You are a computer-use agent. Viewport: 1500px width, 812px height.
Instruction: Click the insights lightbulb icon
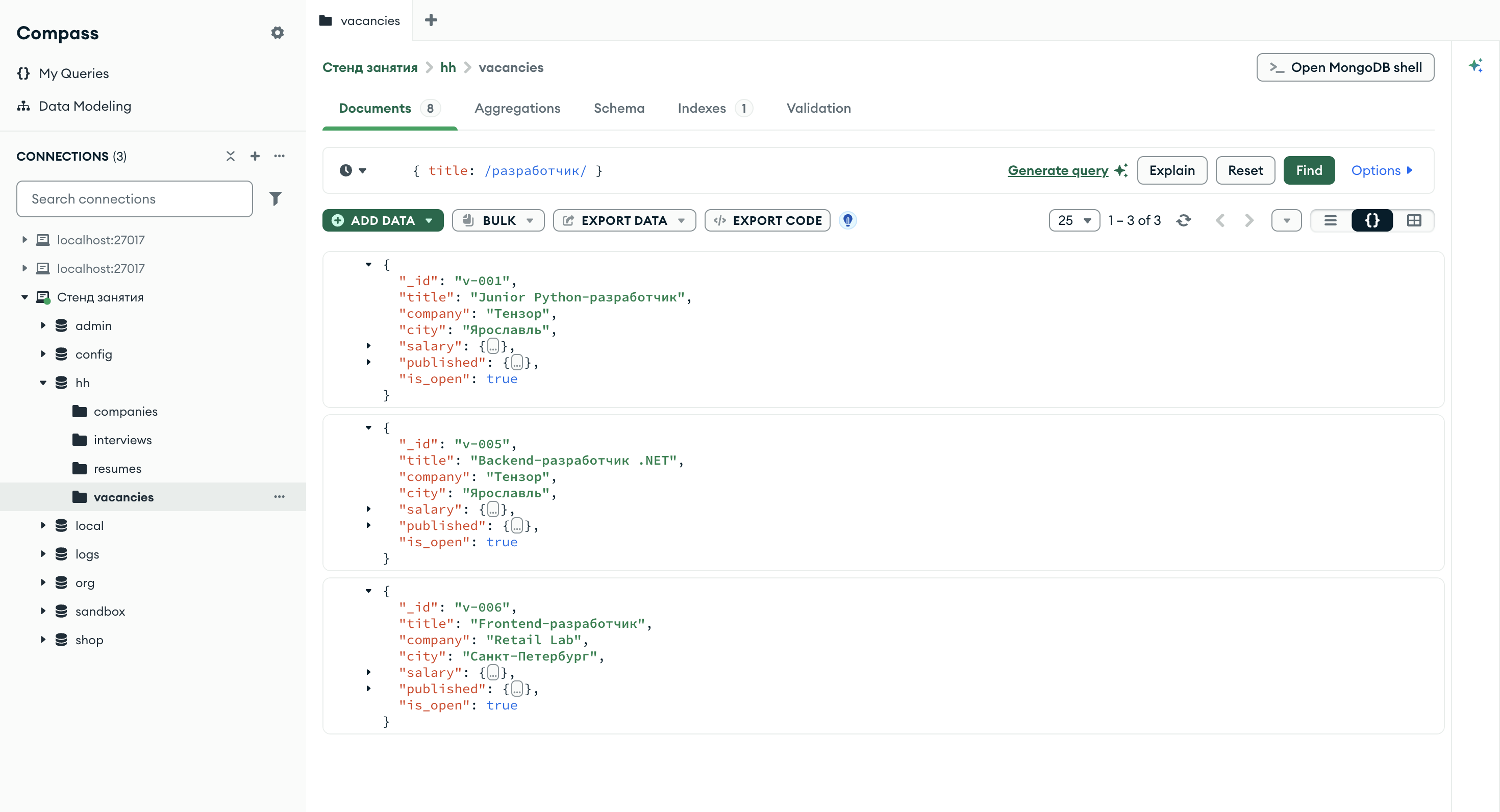coord(848,221)
